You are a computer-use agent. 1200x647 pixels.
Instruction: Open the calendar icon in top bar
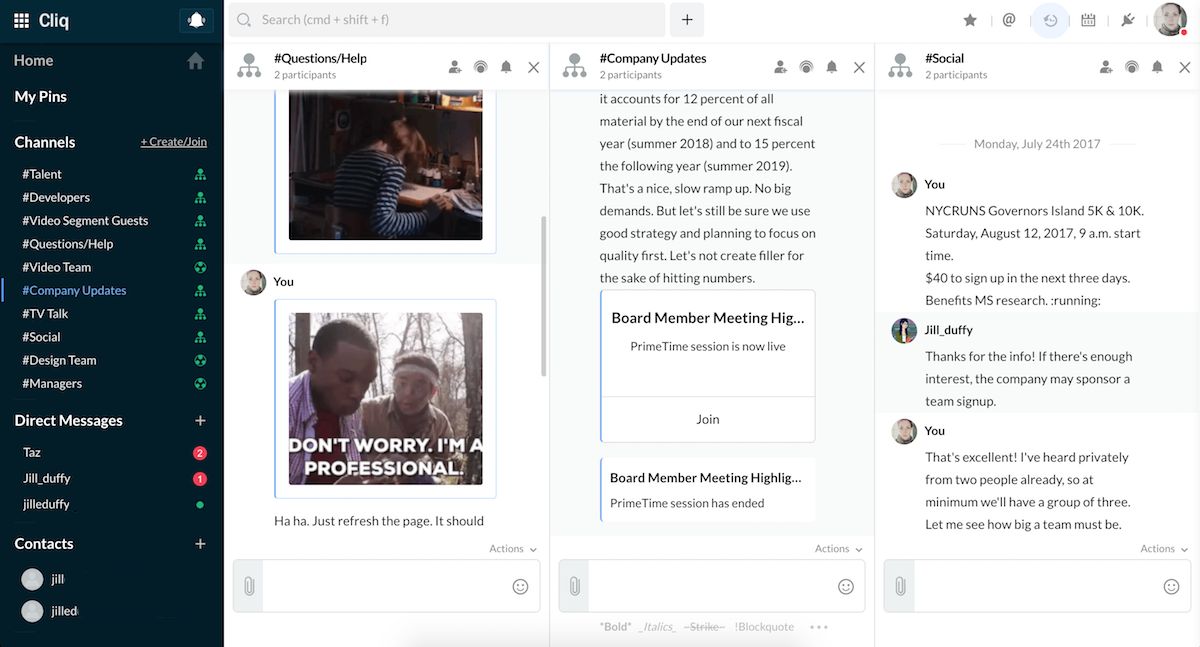click(1089, 20)
